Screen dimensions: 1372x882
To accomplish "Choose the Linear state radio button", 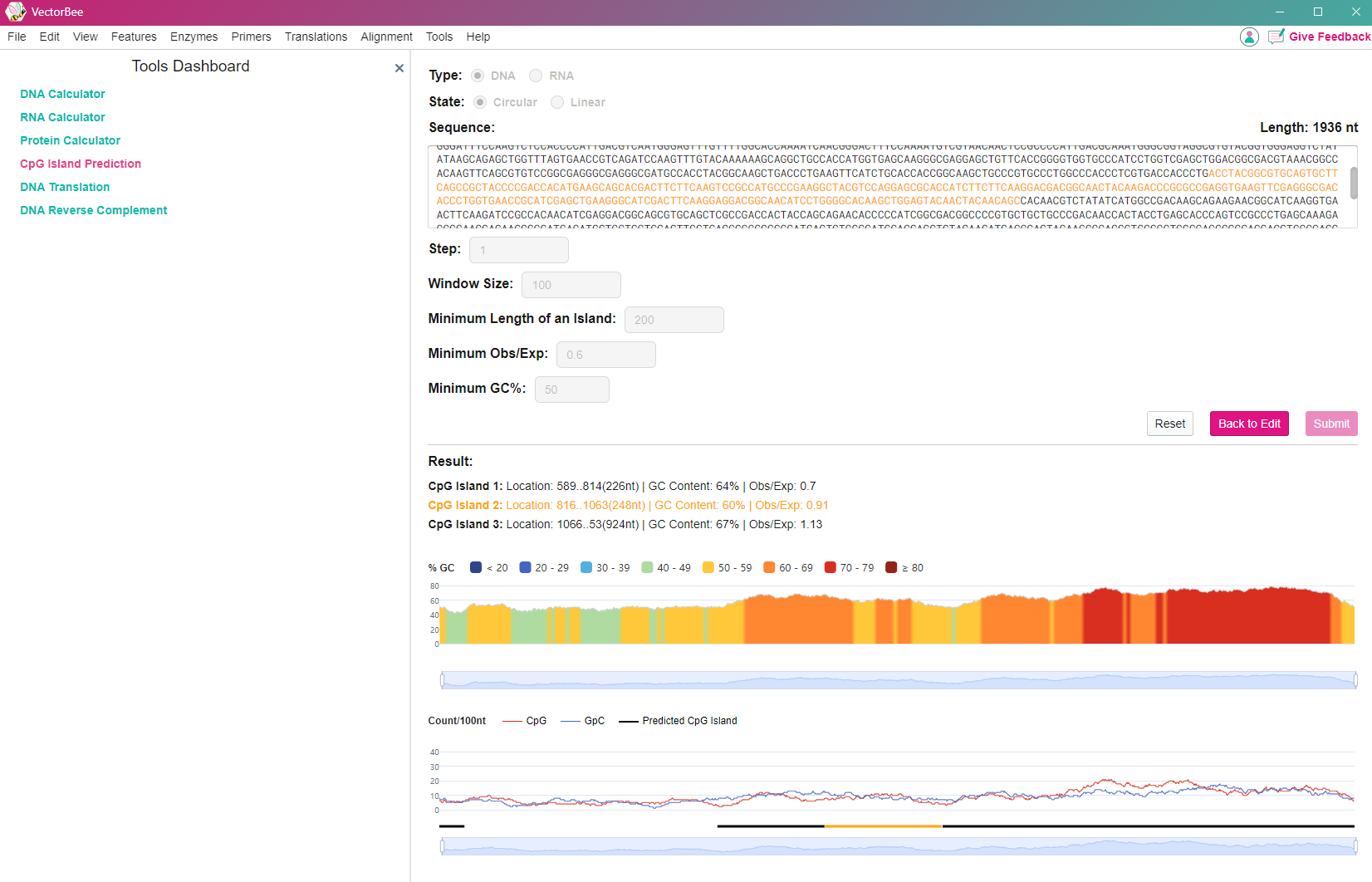I will [557, 102].
